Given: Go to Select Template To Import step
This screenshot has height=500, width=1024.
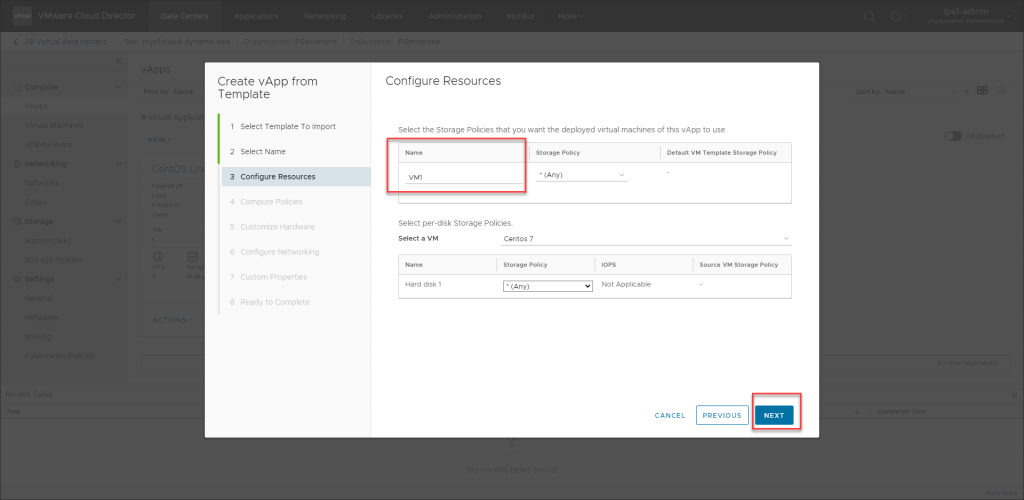Looking at the screenshot, I should (288, 126).
